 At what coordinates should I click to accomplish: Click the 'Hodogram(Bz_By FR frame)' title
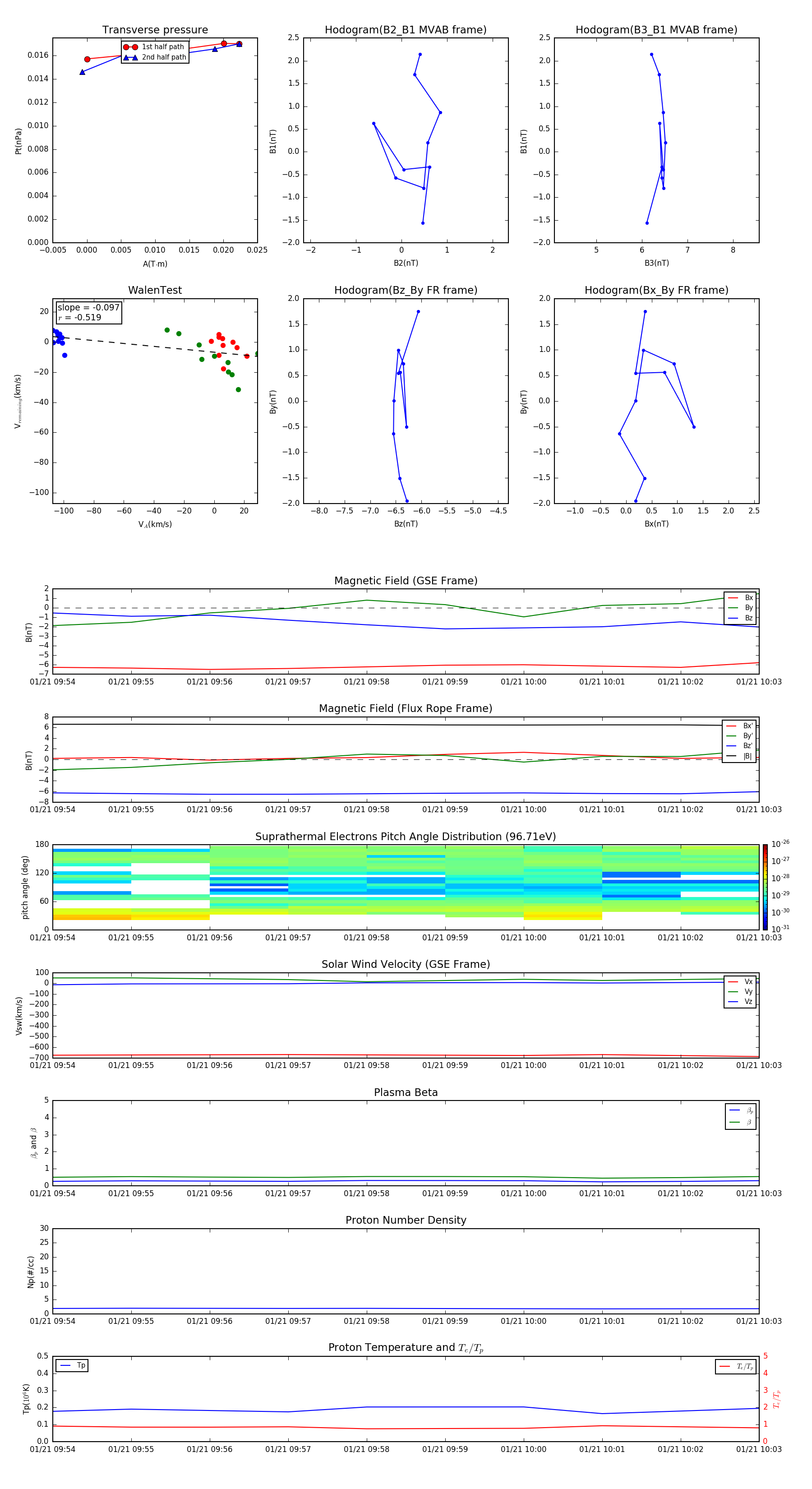tap(406, 290)
